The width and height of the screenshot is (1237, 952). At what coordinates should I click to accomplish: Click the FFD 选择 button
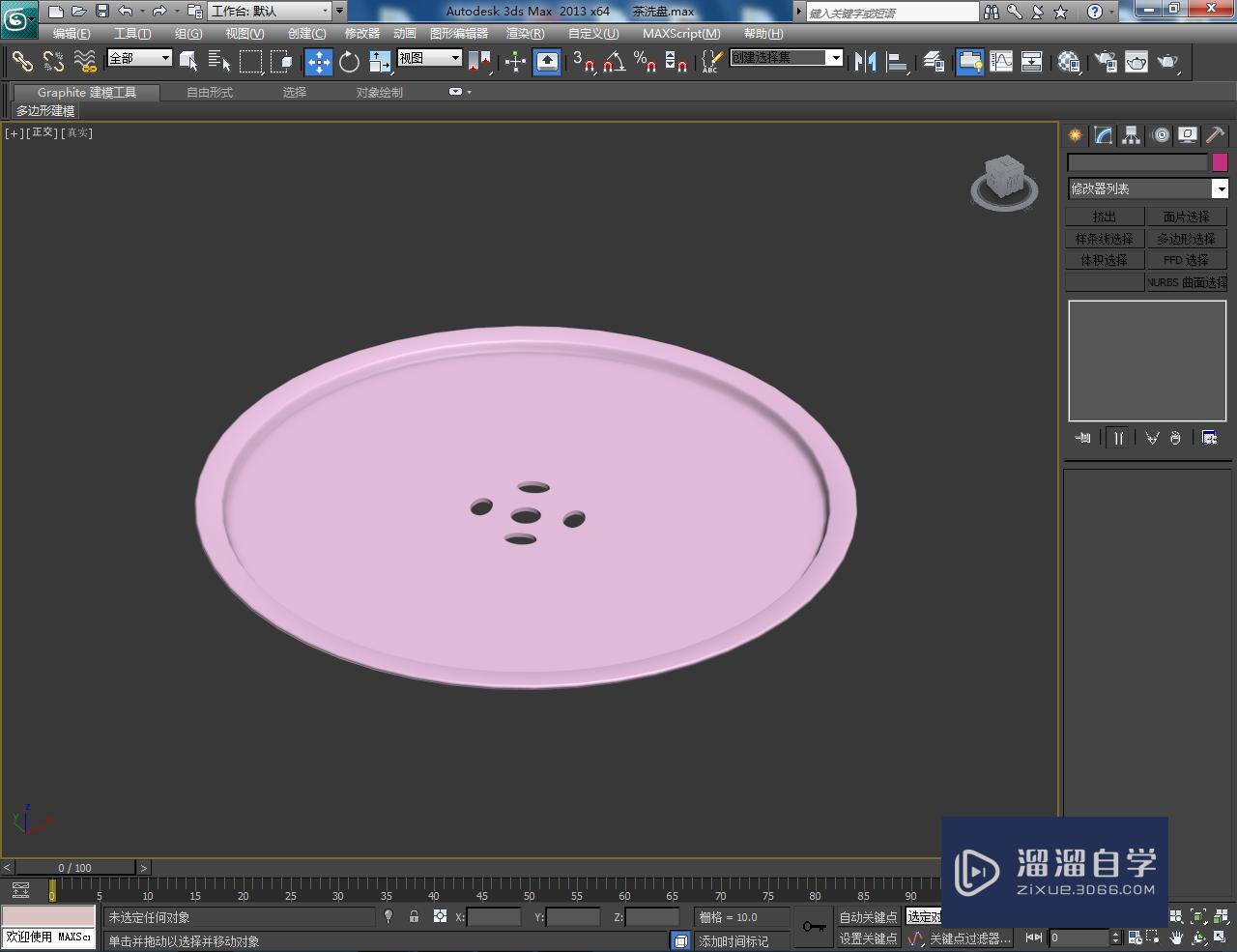coord(1187,260)
